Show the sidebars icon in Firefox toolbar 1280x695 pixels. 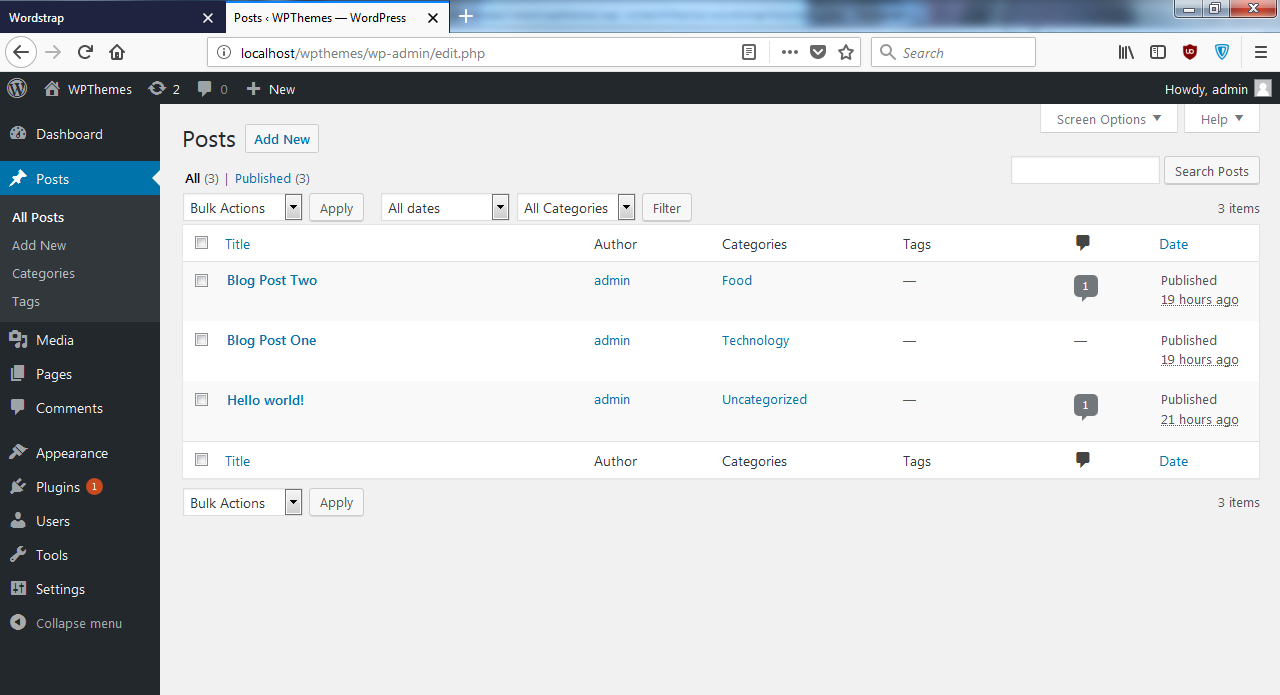(1158, 53)
